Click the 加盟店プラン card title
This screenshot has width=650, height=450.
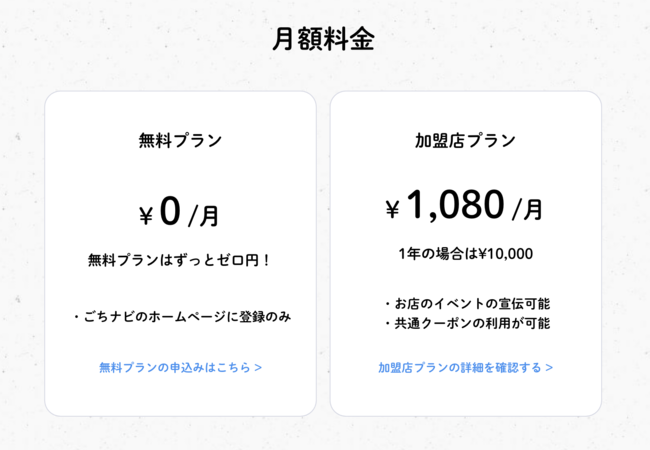coord(465,141)
